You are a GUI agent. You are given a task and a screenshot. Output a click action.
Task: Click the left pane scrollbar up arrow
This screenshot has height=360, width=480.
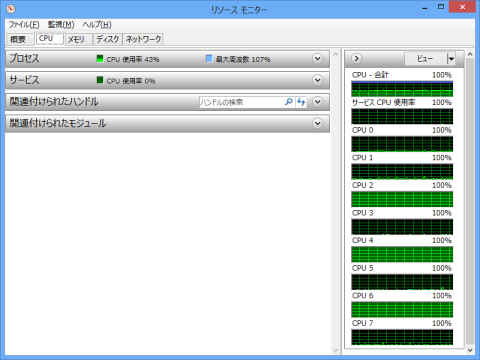(336, 54)
